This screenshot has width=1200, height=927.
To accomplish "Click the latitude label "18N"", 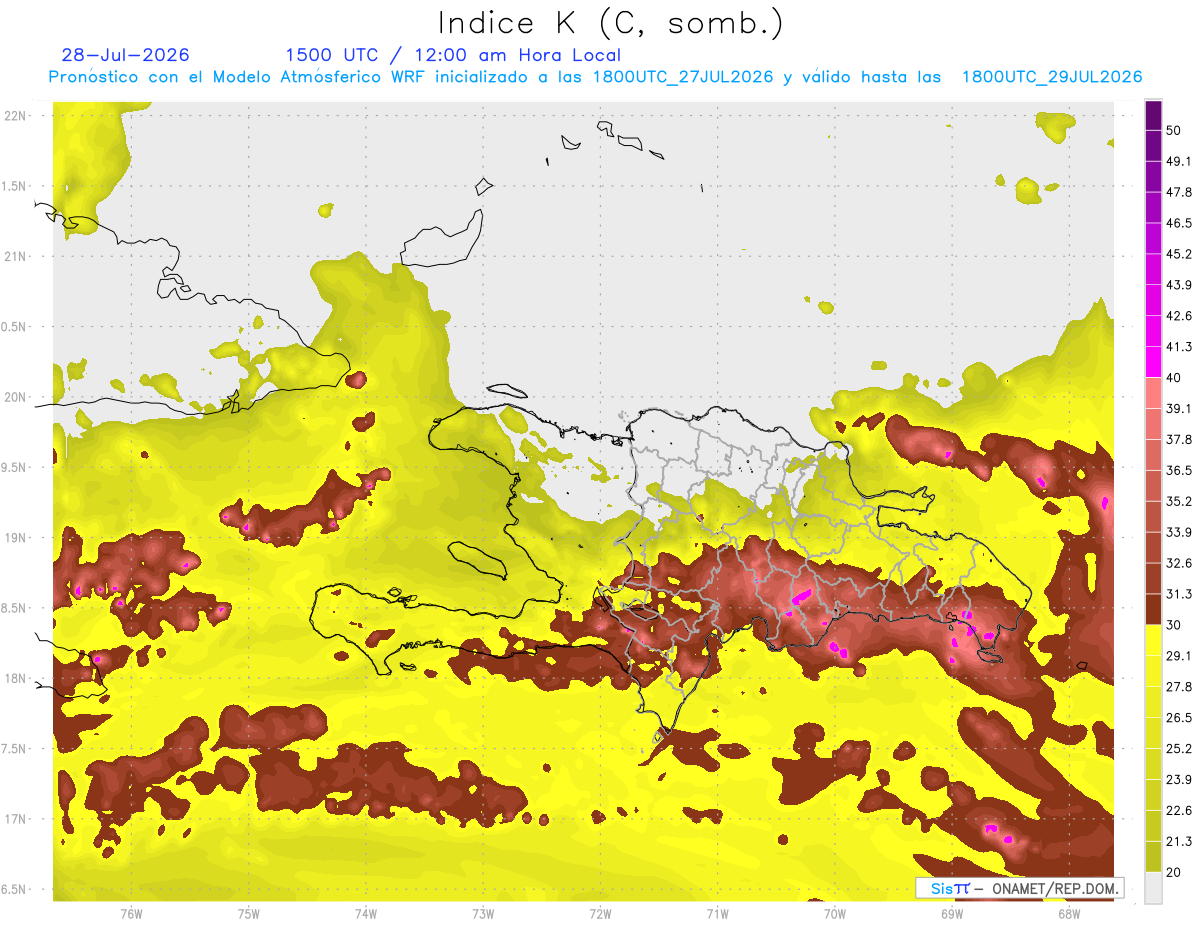I will pyautogui.click(x=16, y=679).
